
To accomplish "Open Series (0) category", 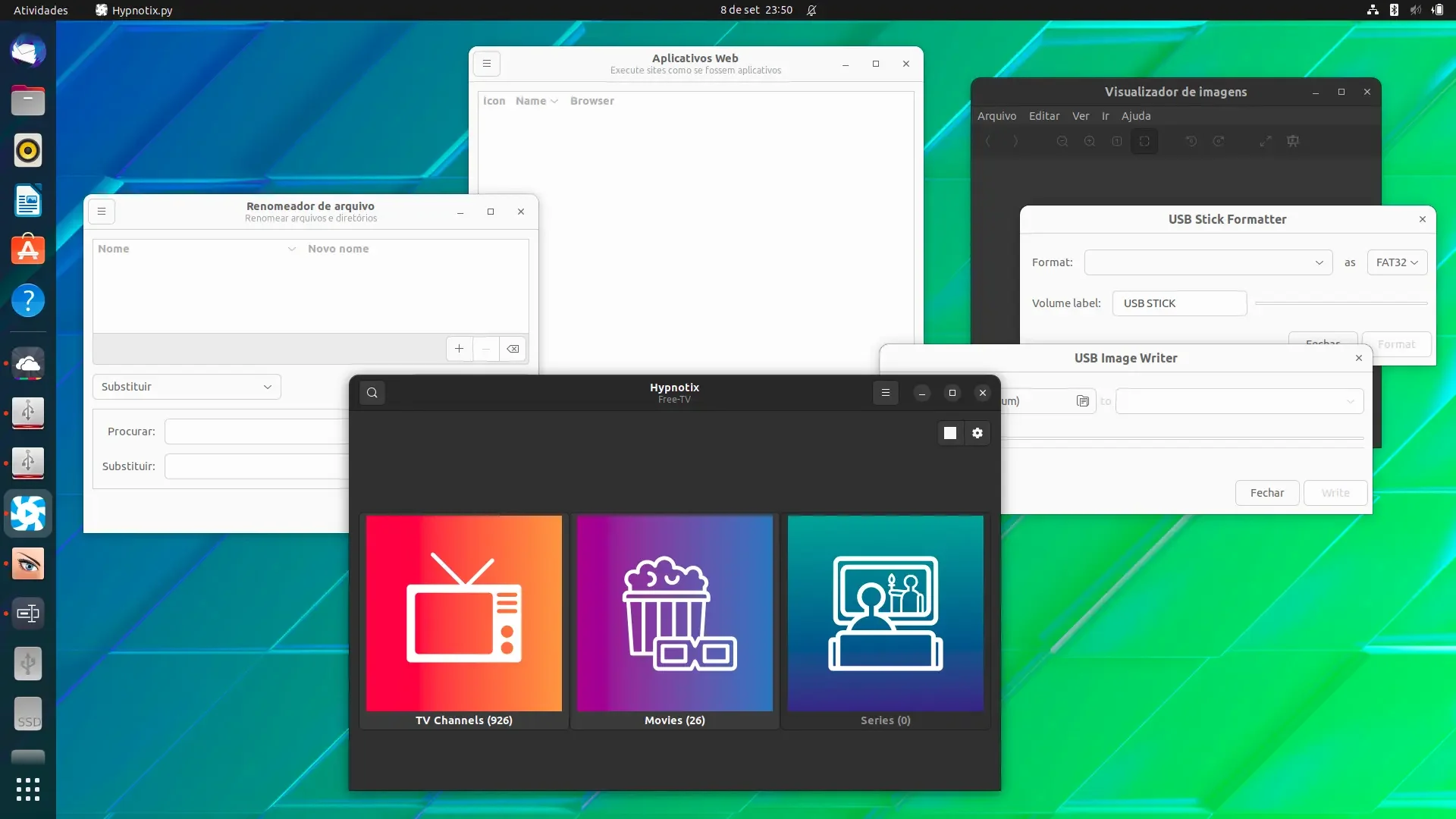I will tap(885, 622).
